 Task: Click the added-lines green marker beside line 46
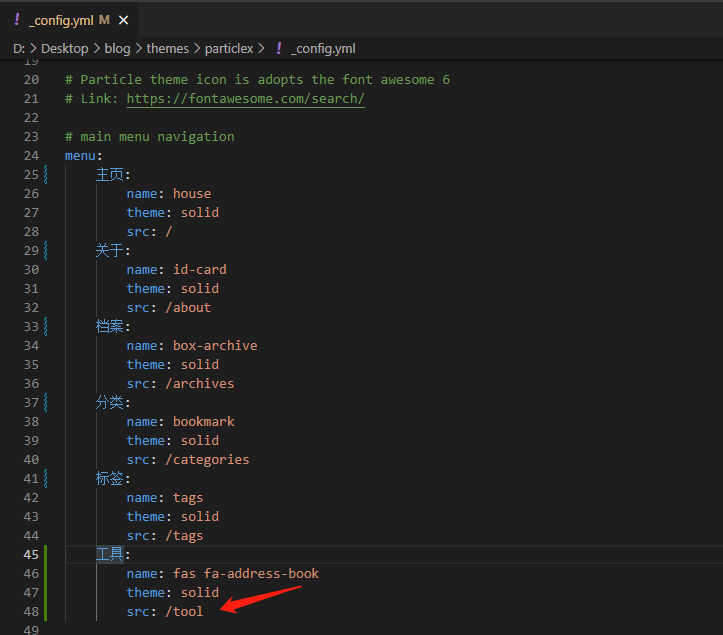[x=45, y=574]
